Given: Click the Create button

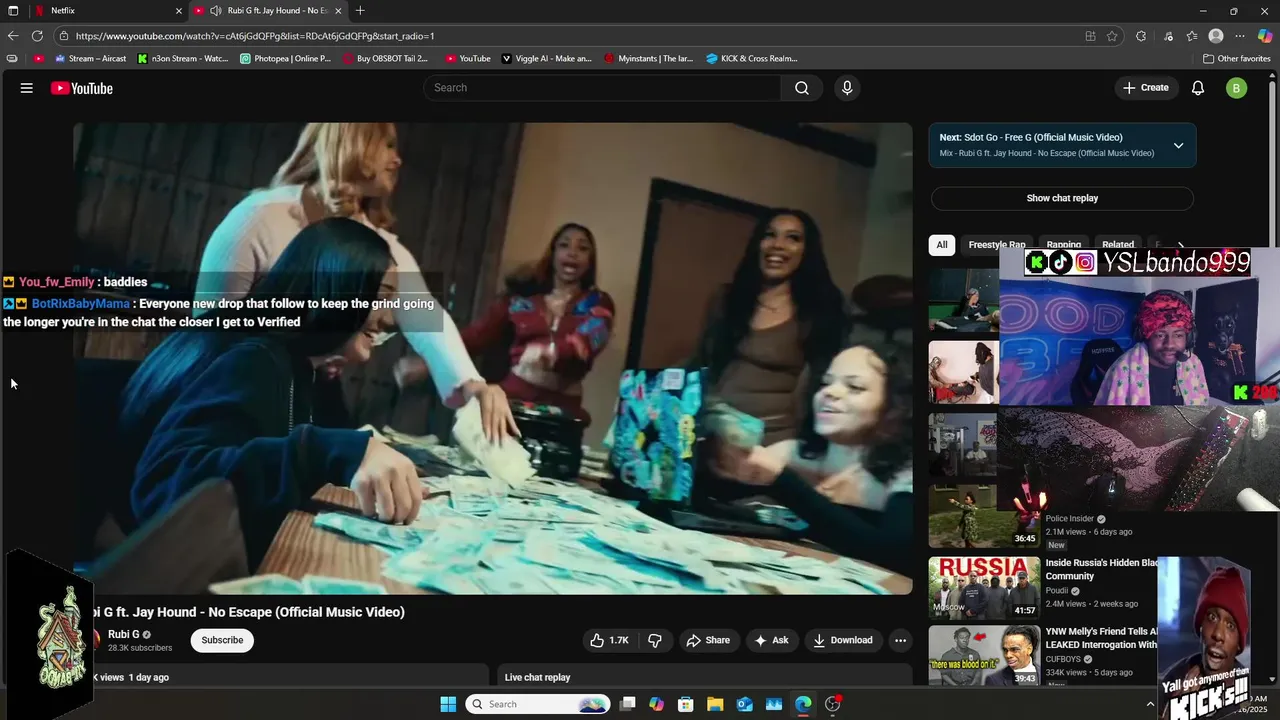Looking at the screenshot, I should (x=1145, y=88).
